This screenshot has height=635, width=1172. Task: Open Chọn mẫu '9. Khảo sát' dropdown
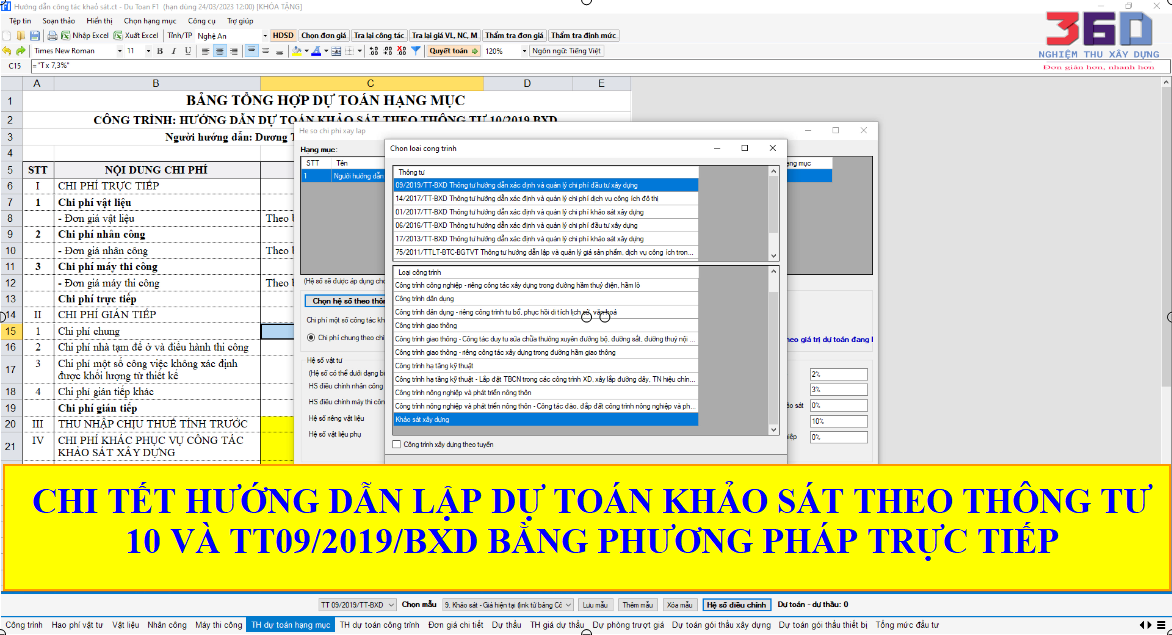click(x=508, y=604)
